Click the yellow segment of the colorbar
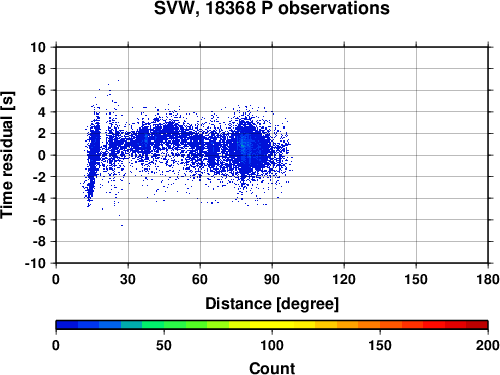The image size is (500, 375). pos(272,325)
